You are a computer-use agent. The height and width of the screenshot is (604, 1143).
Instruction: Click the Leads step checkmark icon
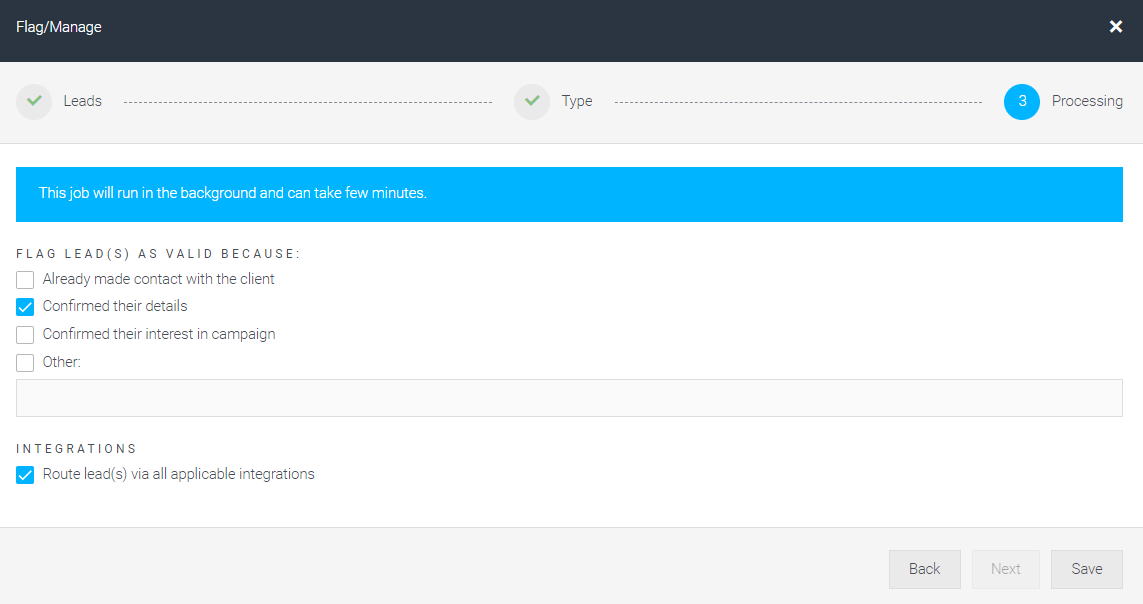(34, 101)
